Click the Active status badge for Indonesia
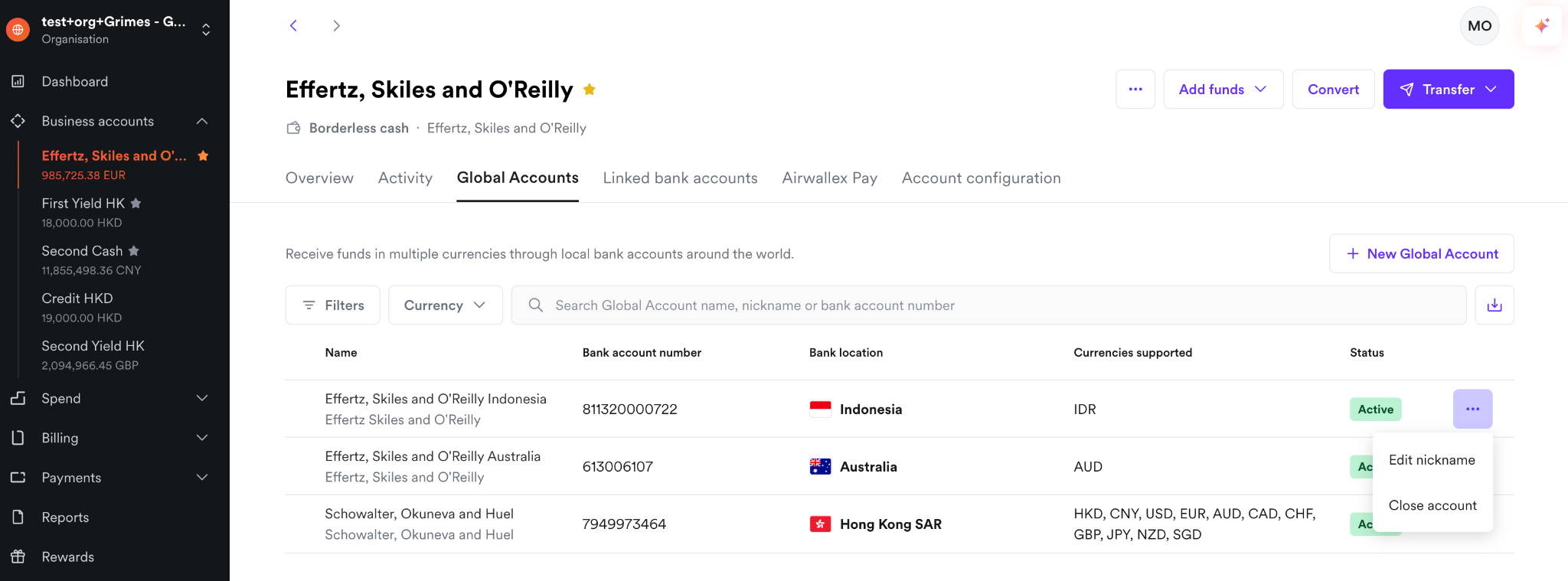Image resolution: width=1568 pixels, height=581 pixels. [1375, 409]
